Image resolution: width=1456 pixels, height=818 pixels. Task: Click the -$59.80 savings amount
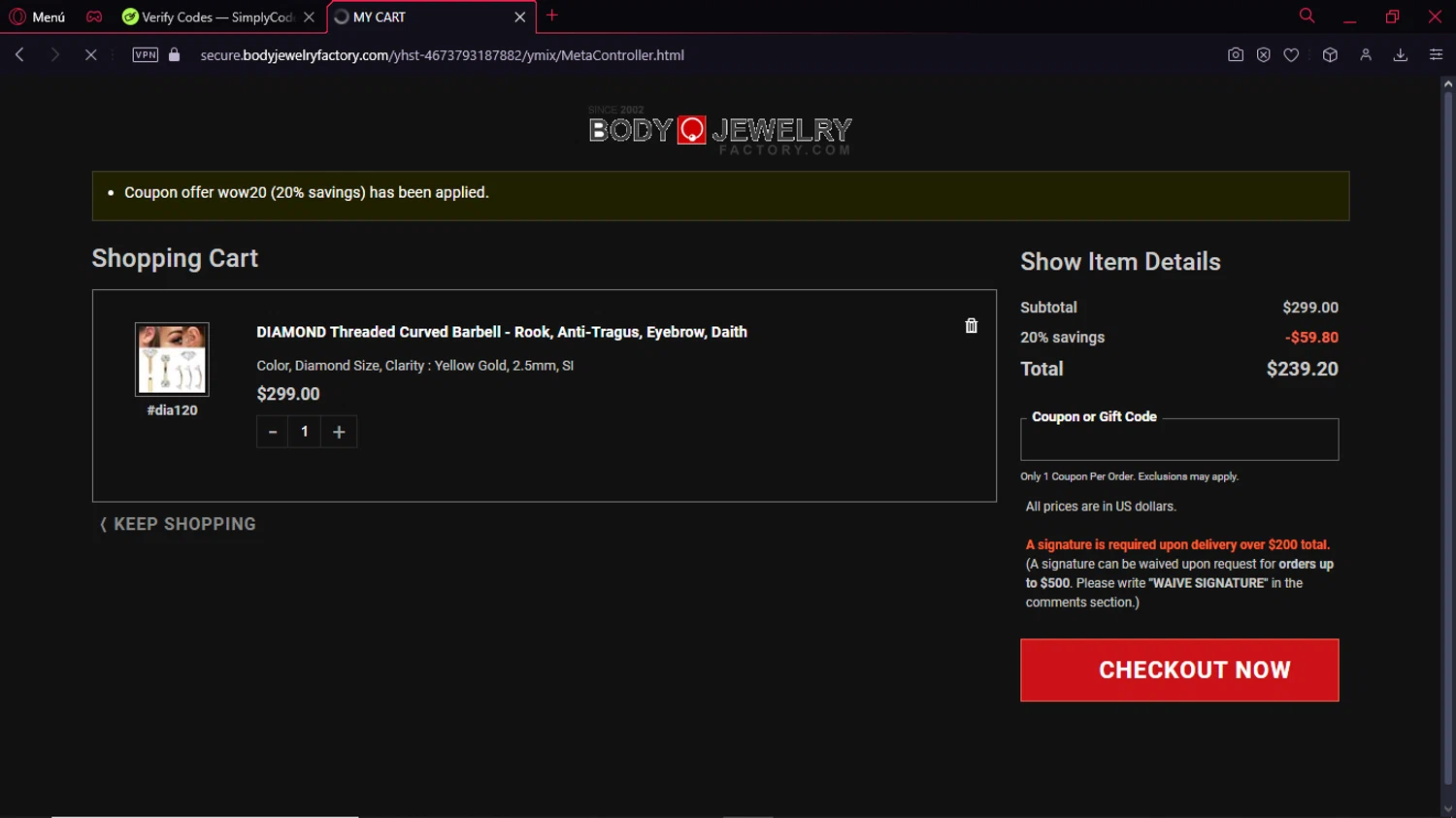pos(1311,338)
